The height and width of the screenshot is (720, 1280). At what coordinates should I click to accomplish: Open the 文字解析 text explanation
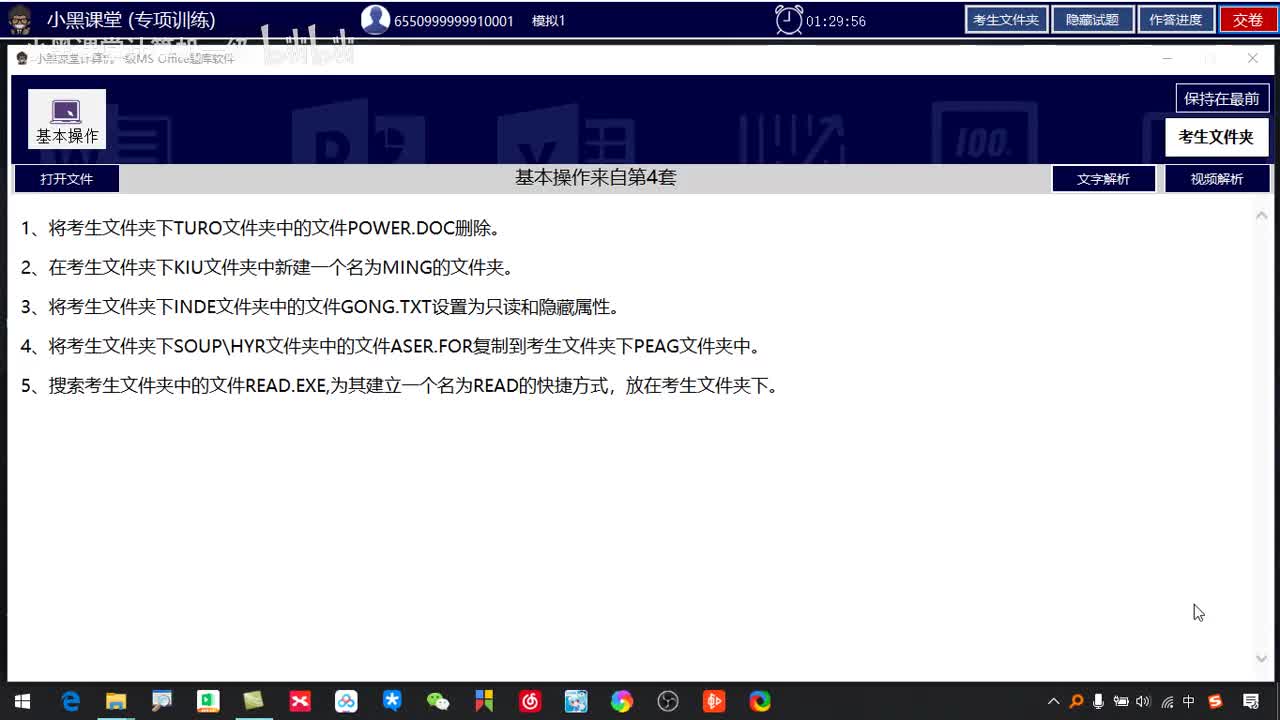(1103, 179)
